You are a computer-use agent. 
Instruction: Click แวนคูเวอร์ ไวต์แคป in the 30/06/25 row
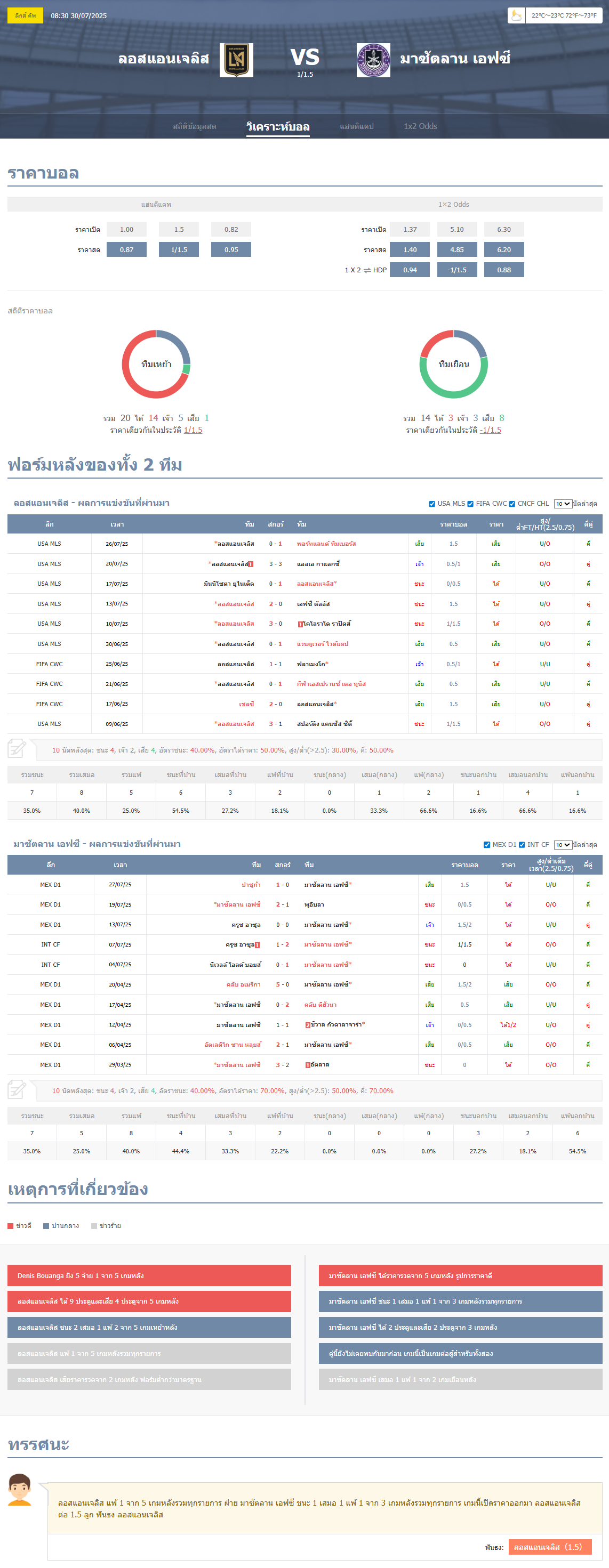tap(323, 644)
